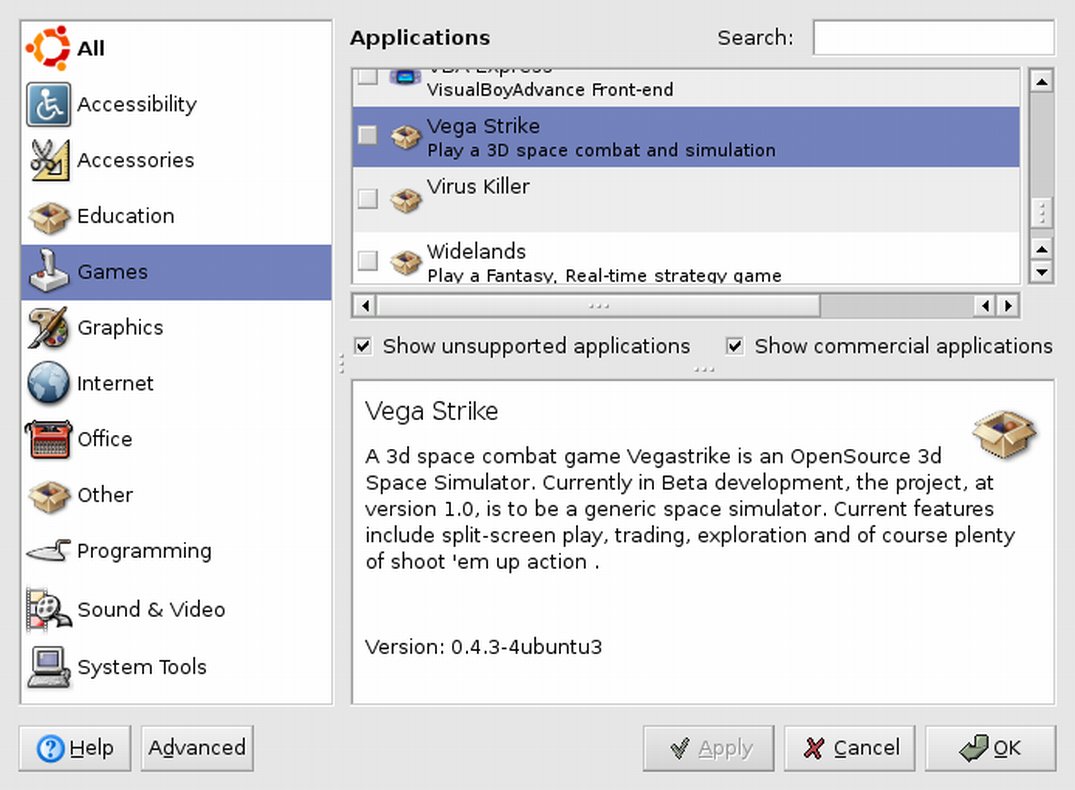Screen dimensions: 1075x790
Task: Click the Office typewriter icon
Action: pos(48,439)
